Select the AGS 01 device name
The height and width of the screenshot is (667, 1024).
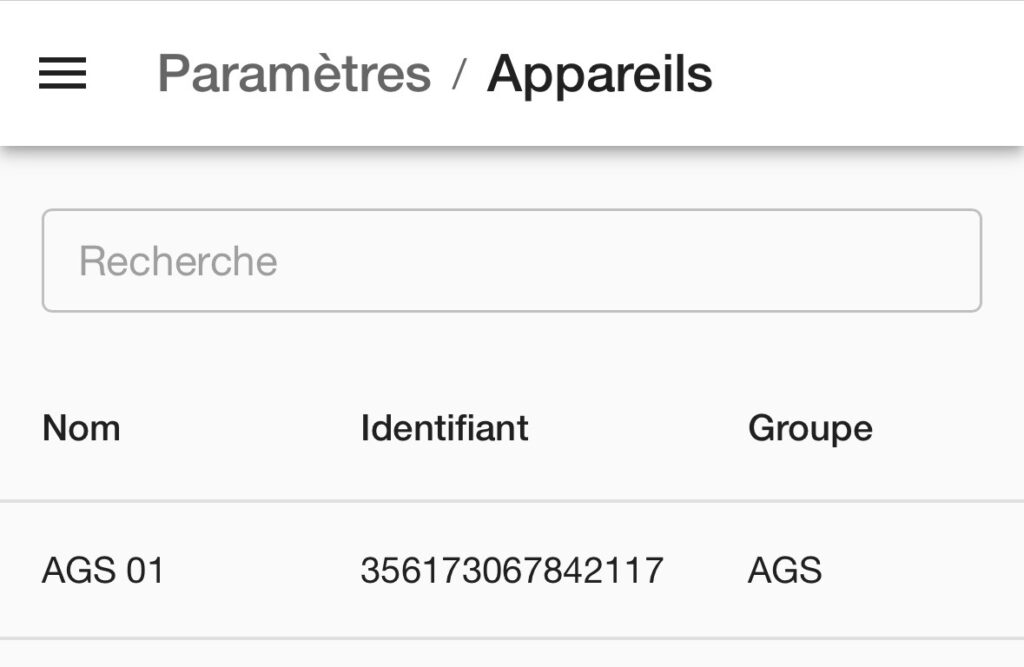(x=103, y=570)
